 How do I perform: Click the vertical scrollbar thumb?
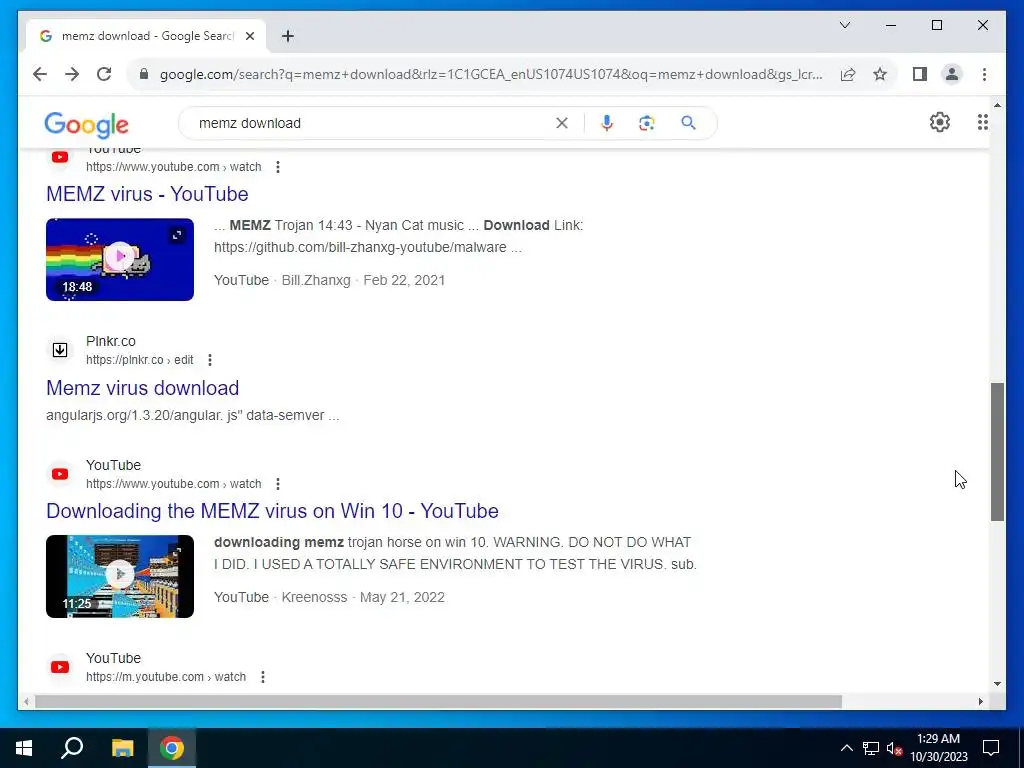[x=997, y=452]
